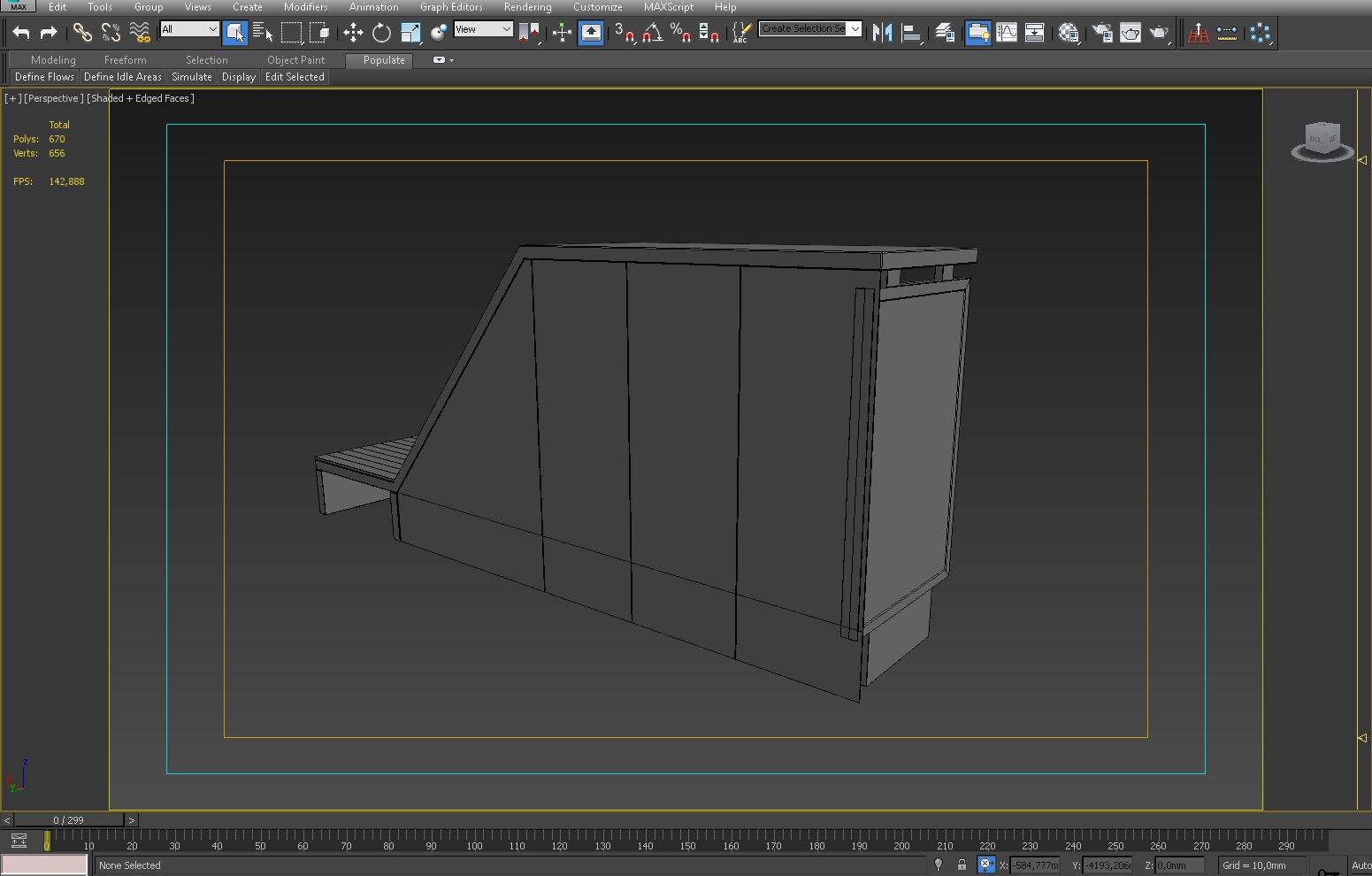Viewport: 1372px width, 876px height.
Task: Toggle the Percent Snap button
Action: point(680,33)
